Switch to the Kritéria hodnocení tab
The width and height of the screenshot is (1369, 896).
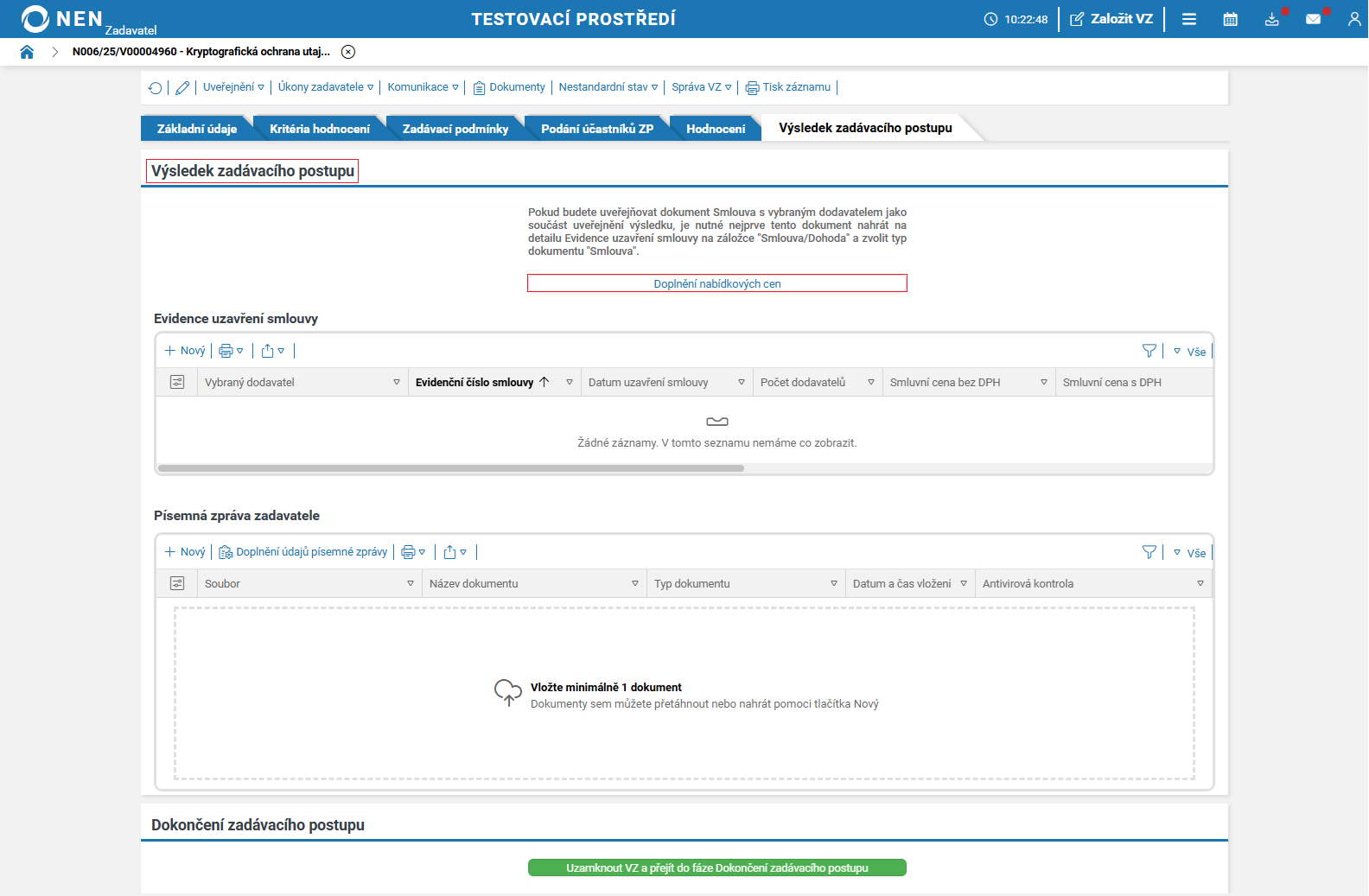pyautogui.click(x=319, y=129)
